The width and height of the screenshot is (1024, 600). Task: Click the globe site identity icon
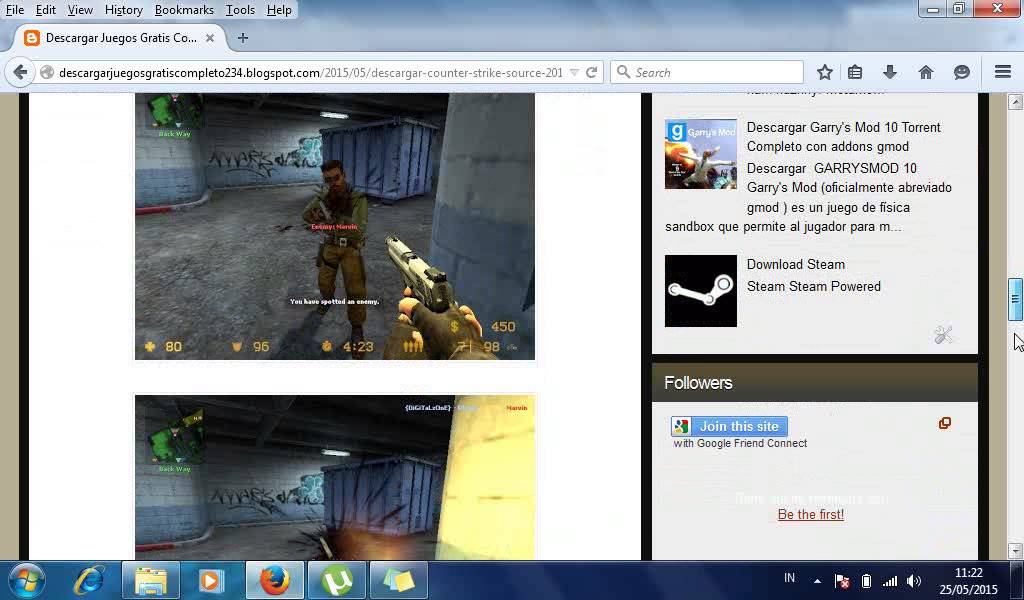click(46, 72)
